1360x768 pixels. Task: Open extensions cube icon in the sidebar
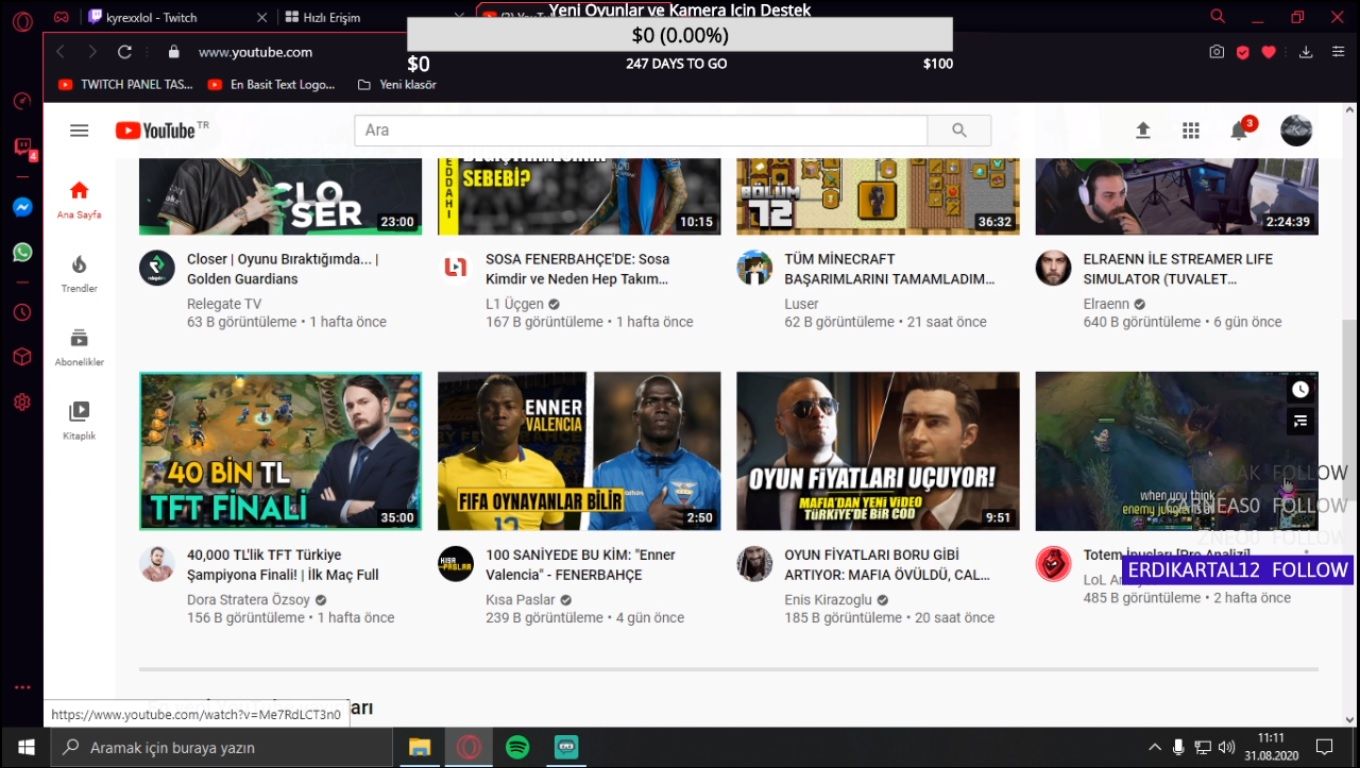click(22, 357)
